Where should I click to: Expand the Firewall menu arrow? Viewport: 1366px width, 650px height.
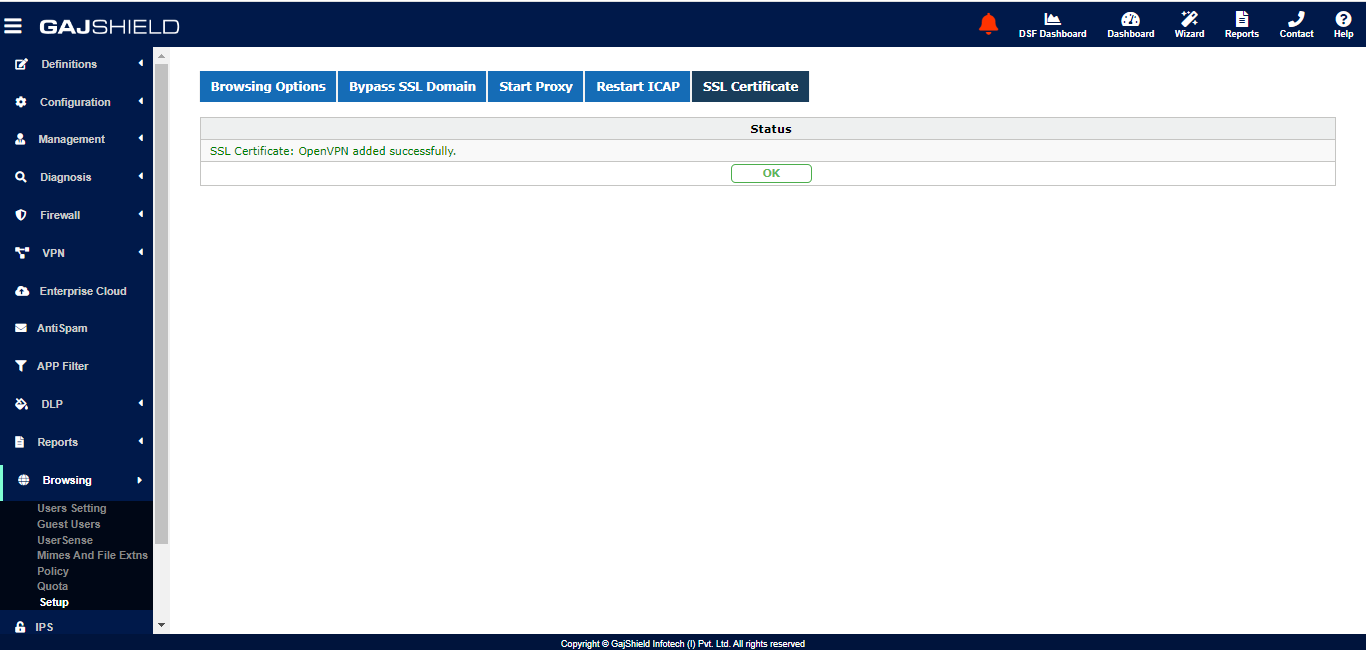(141, 214)
